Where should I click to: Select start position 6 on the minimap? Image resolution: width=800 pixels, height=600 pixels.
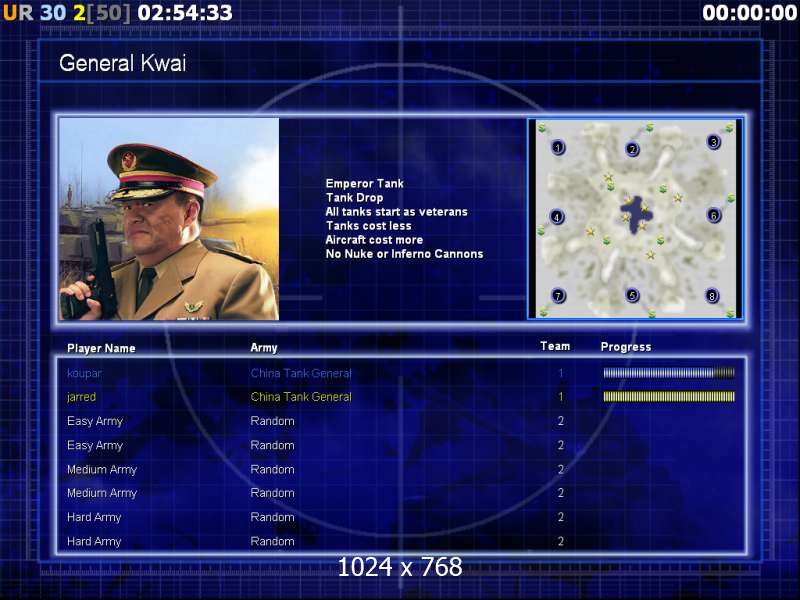713,215
